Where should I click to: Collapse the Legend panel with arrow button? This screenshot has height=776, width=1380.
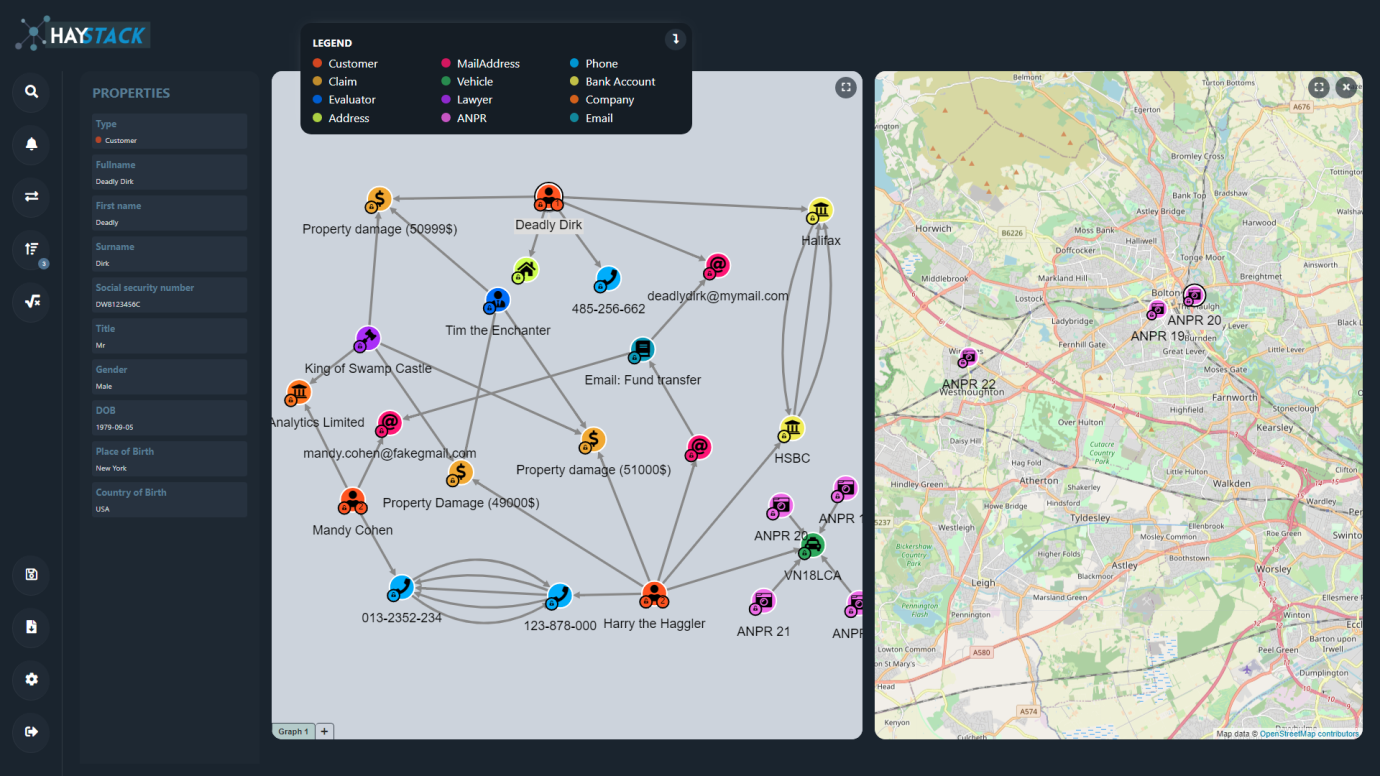[x=675, y=39]
